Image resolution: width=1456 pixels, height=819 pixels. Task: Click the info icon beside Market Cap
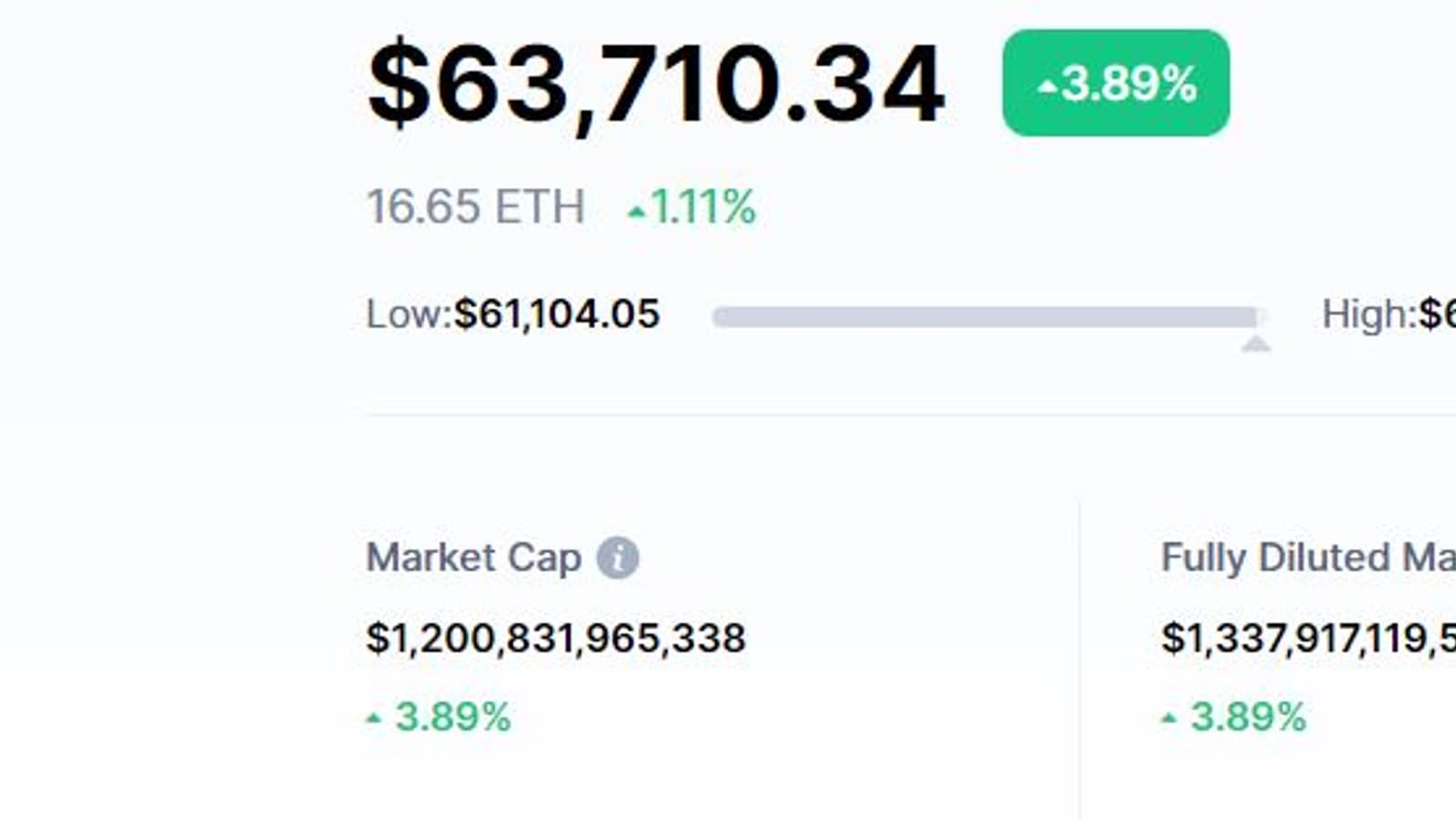pyautogui.click(x=617, y=558)
